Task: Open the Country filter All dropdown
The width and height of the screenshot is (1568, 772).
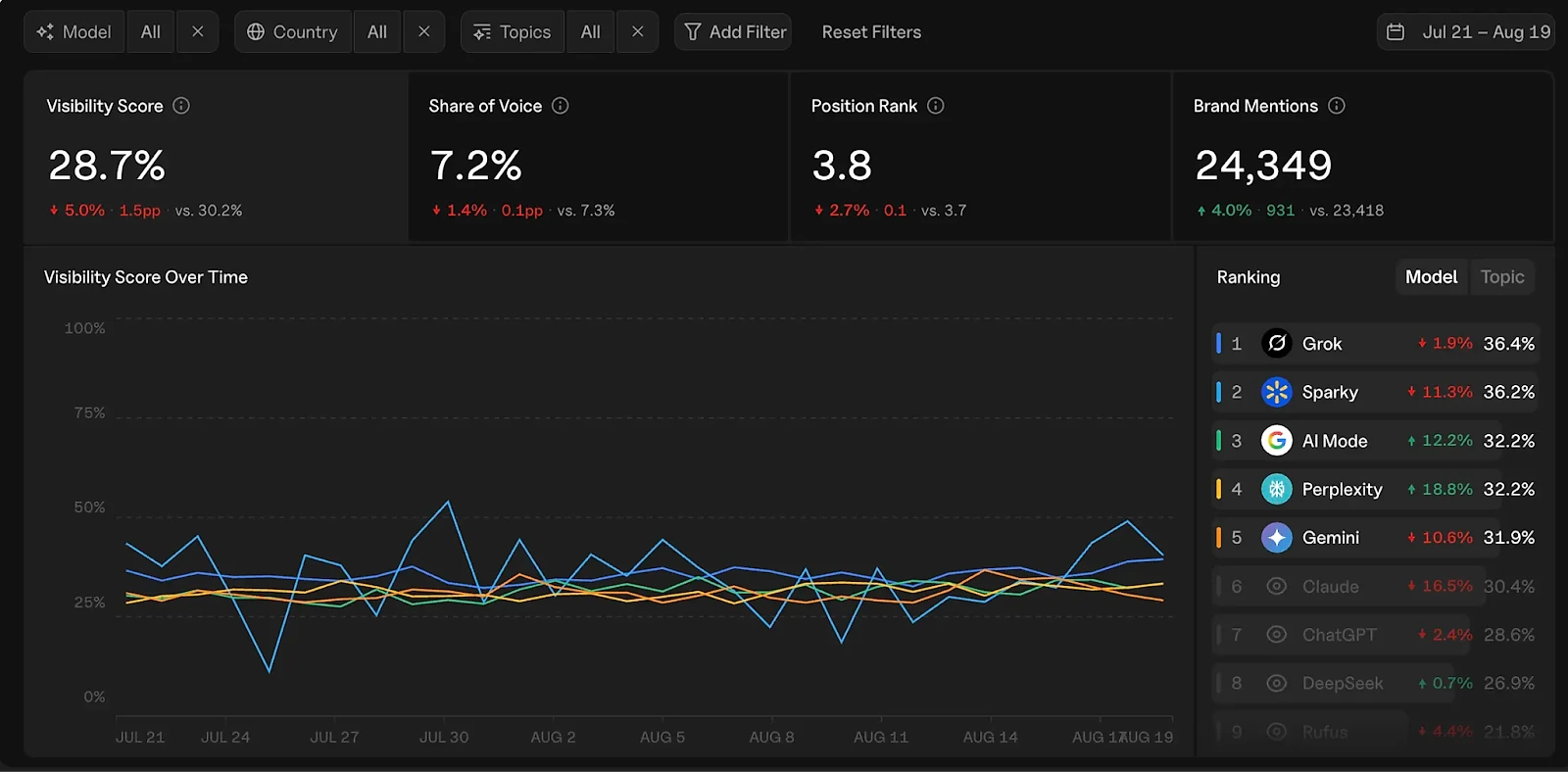Action: (x=377, y=32)
